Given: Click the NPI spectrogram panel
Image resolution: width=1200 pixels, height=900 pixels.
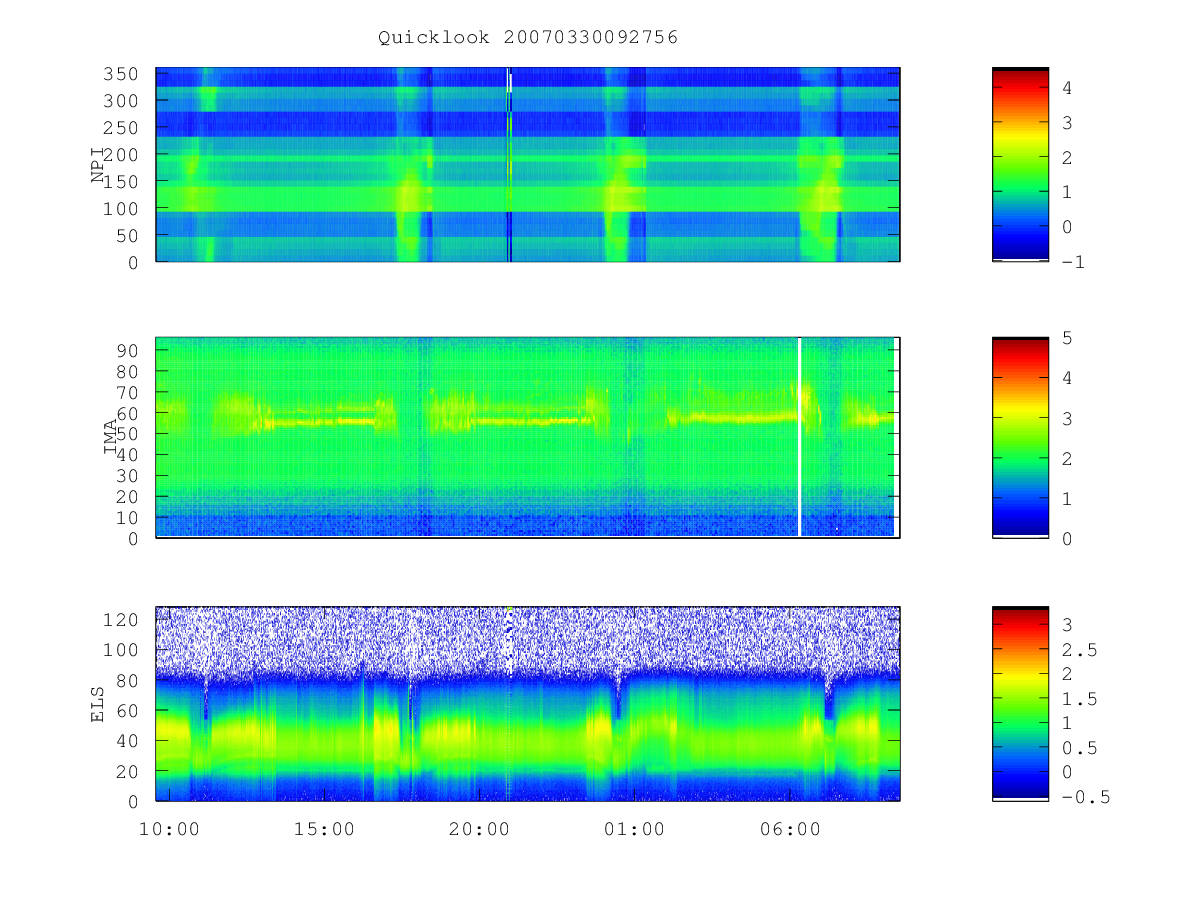Looking at the screenshot, I should point(528,165).
